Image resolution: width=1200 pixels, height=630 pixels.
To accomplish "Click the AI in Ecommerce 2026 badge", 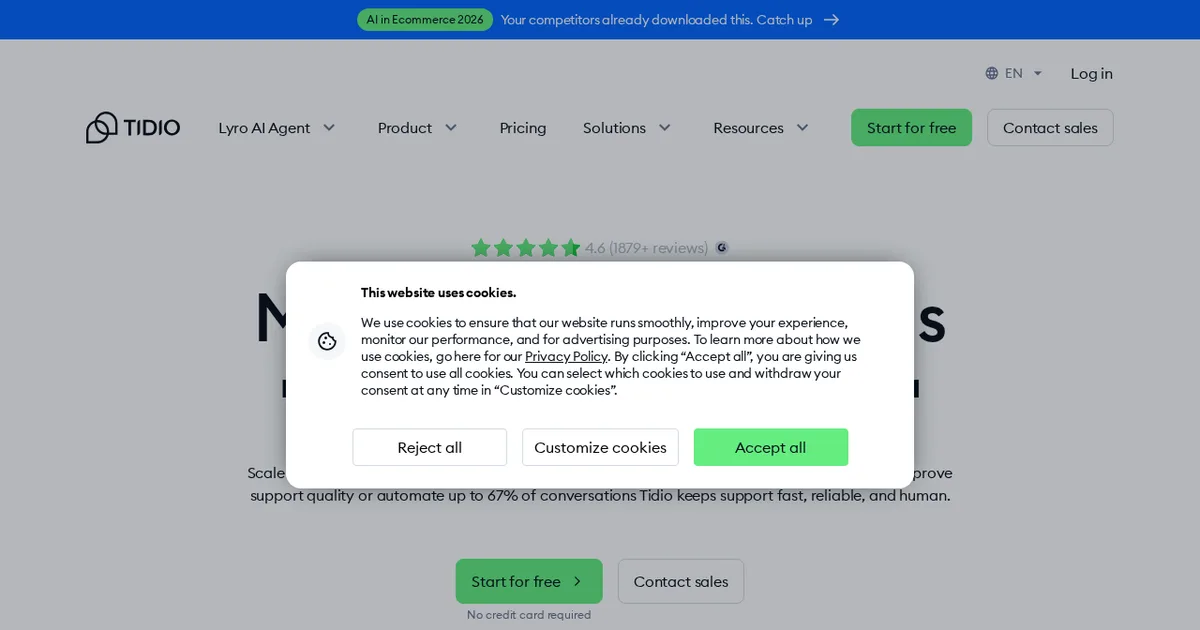I will pos(425,19).
